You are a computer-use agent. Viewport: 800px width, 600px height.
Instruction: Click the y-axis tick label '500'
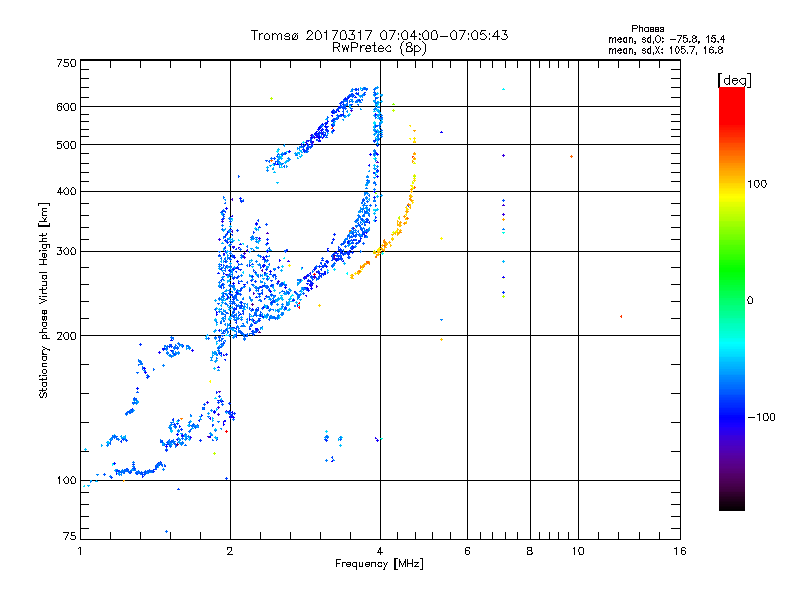coord(66,145)
